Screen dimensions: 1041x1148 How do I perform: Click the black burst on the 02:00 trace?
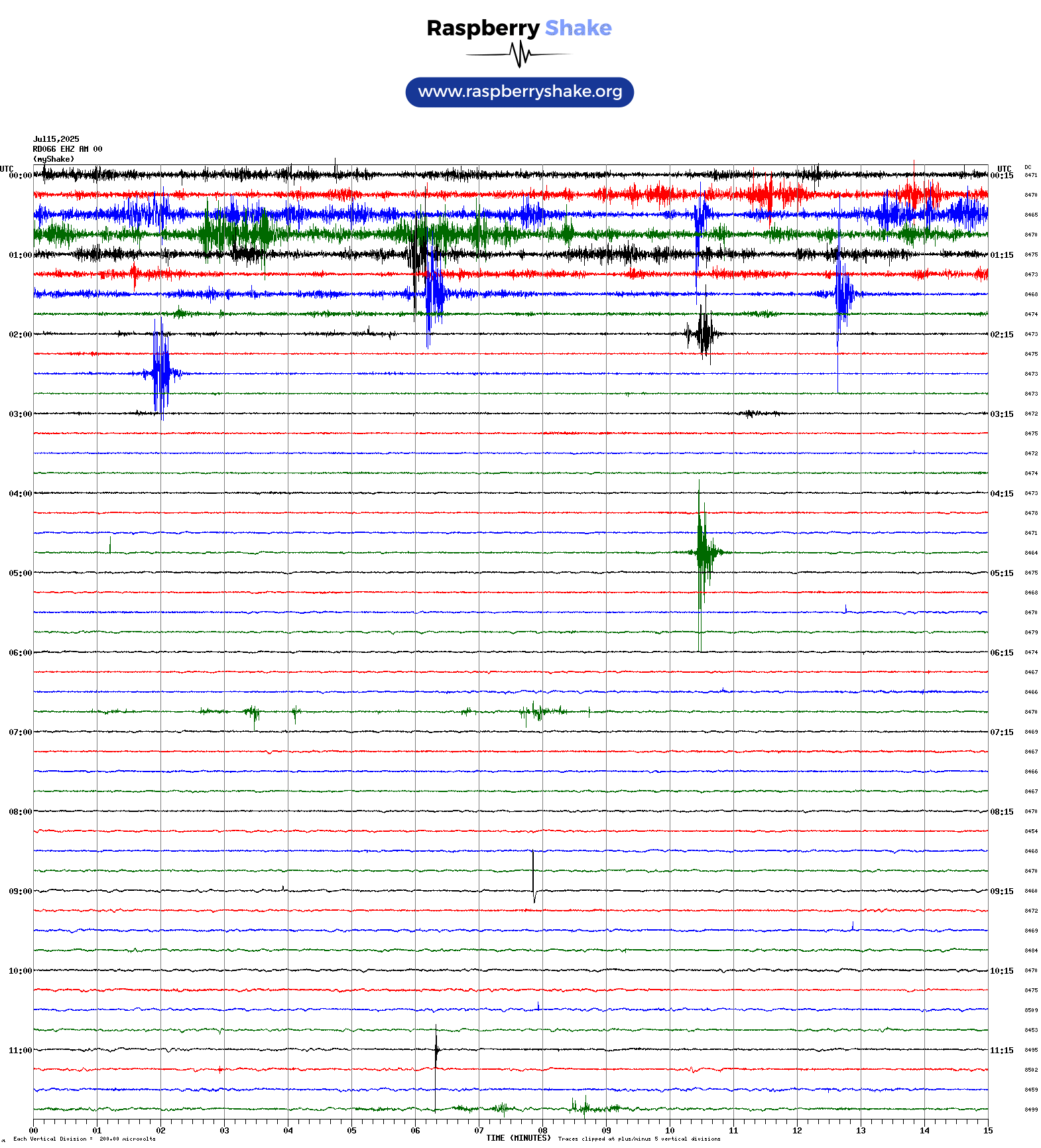(x=704, y=333)
